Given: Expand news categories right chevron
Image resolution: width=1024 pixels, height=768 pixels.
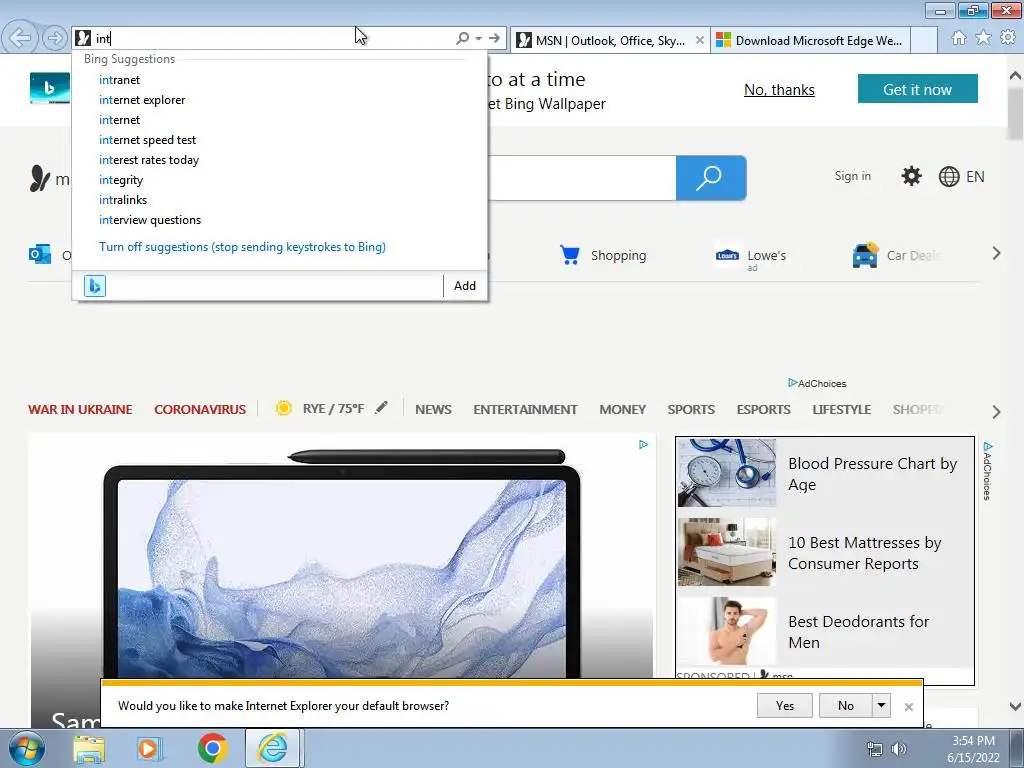Looking at the screenshot, I should 996,412.
